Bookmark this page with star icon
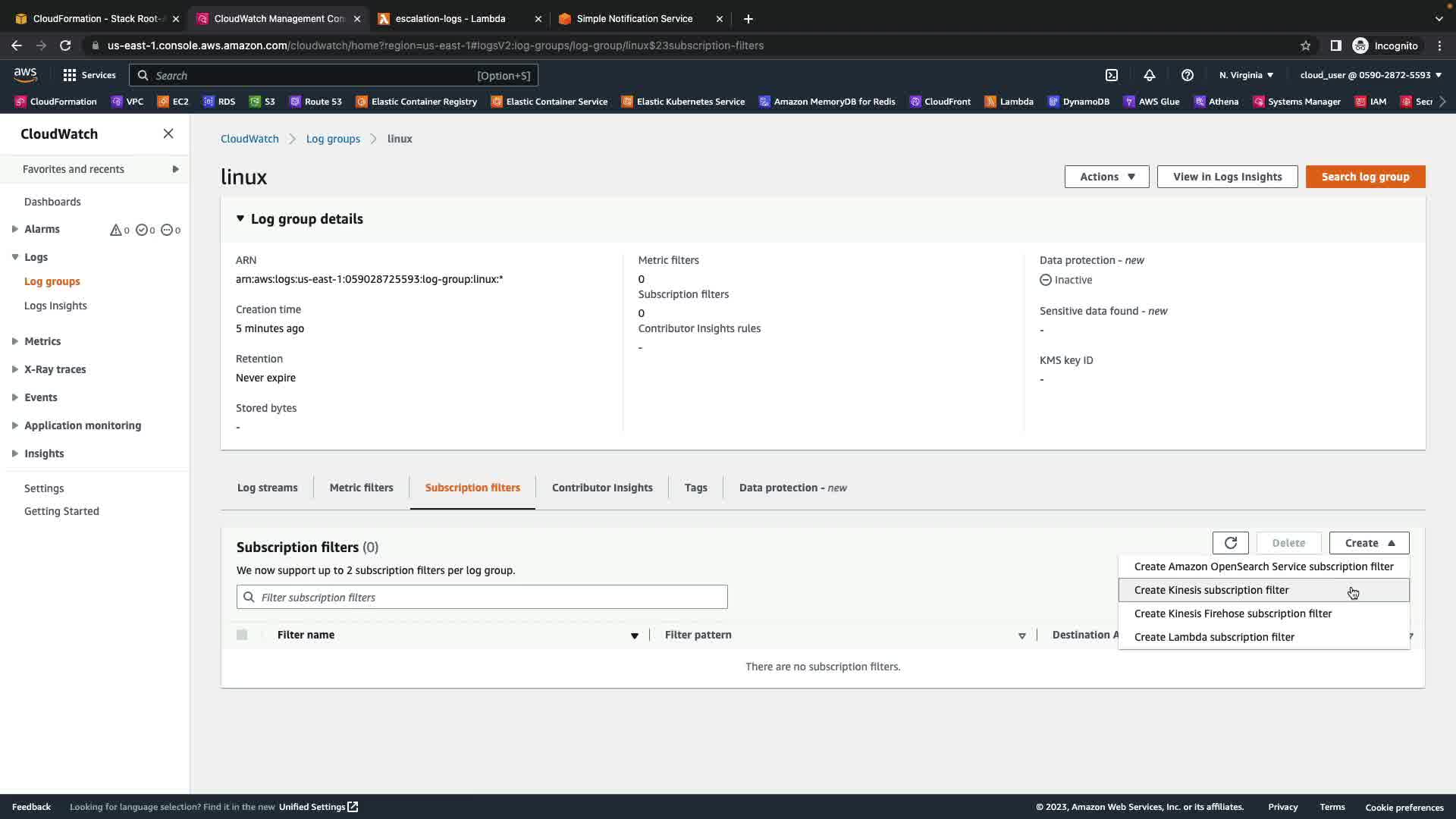Screen dimensions: 1456x819 (x=1306, y=45)
